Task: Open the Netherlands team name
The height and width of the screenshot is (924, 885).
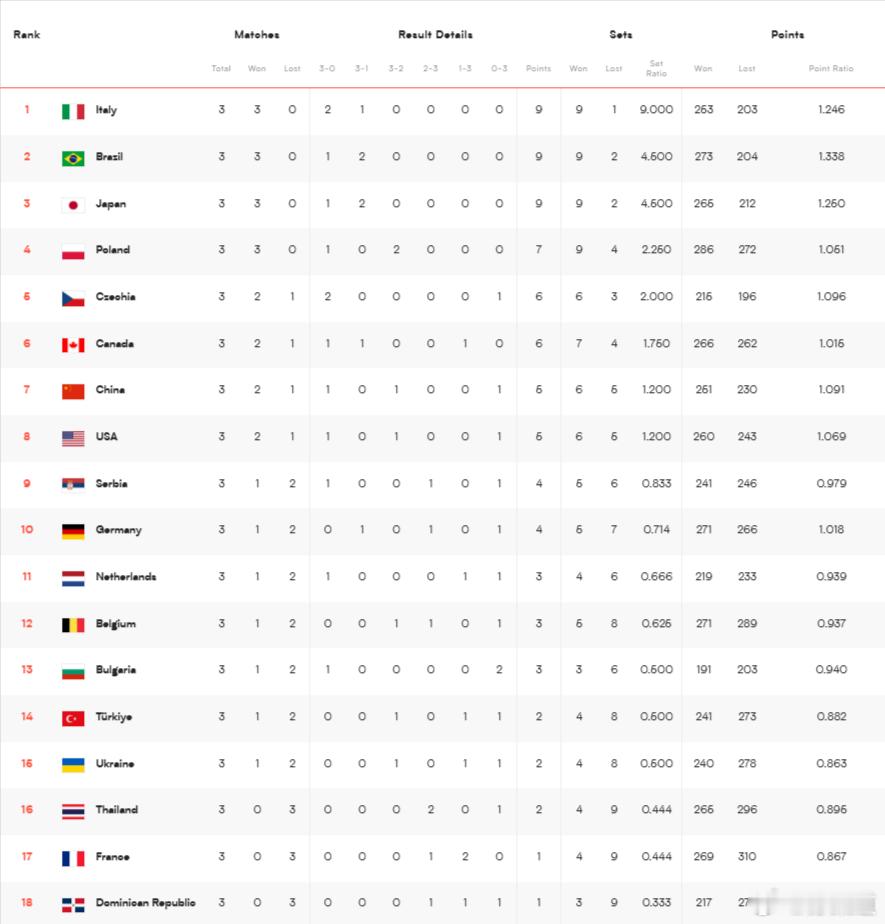Action: coord(126,576)
